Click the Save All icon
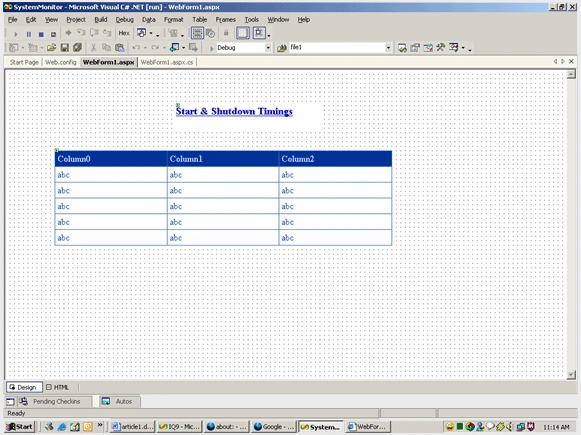 tap(77, 47)
